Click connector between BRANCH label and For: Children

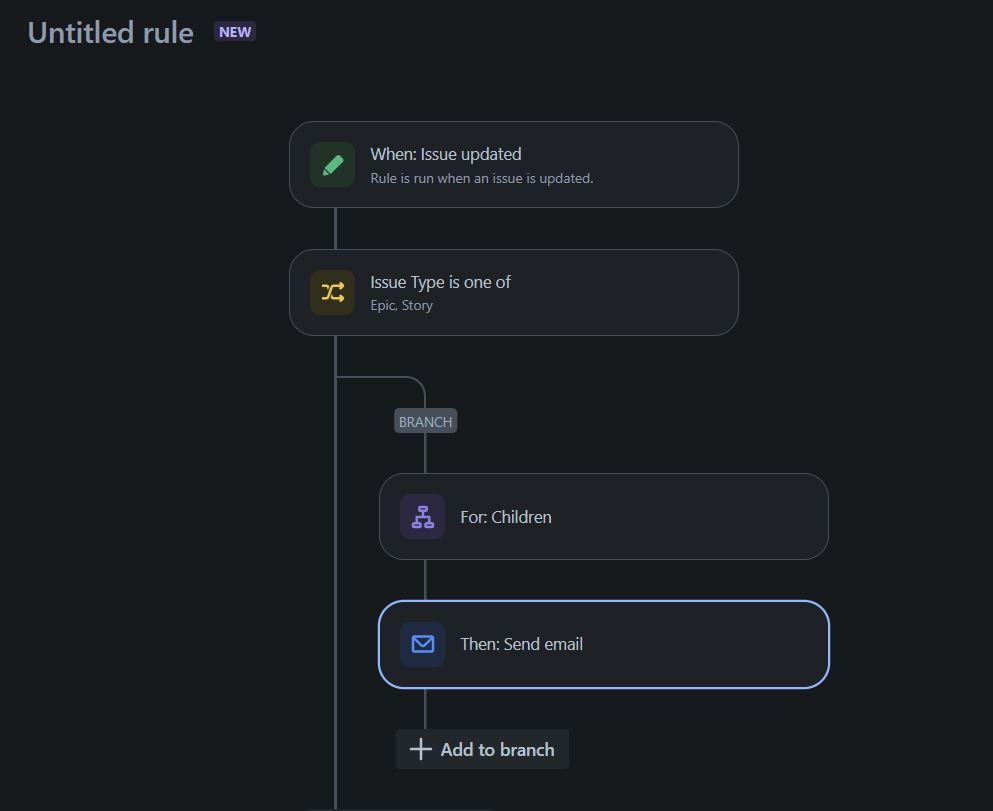pos(425,453)
